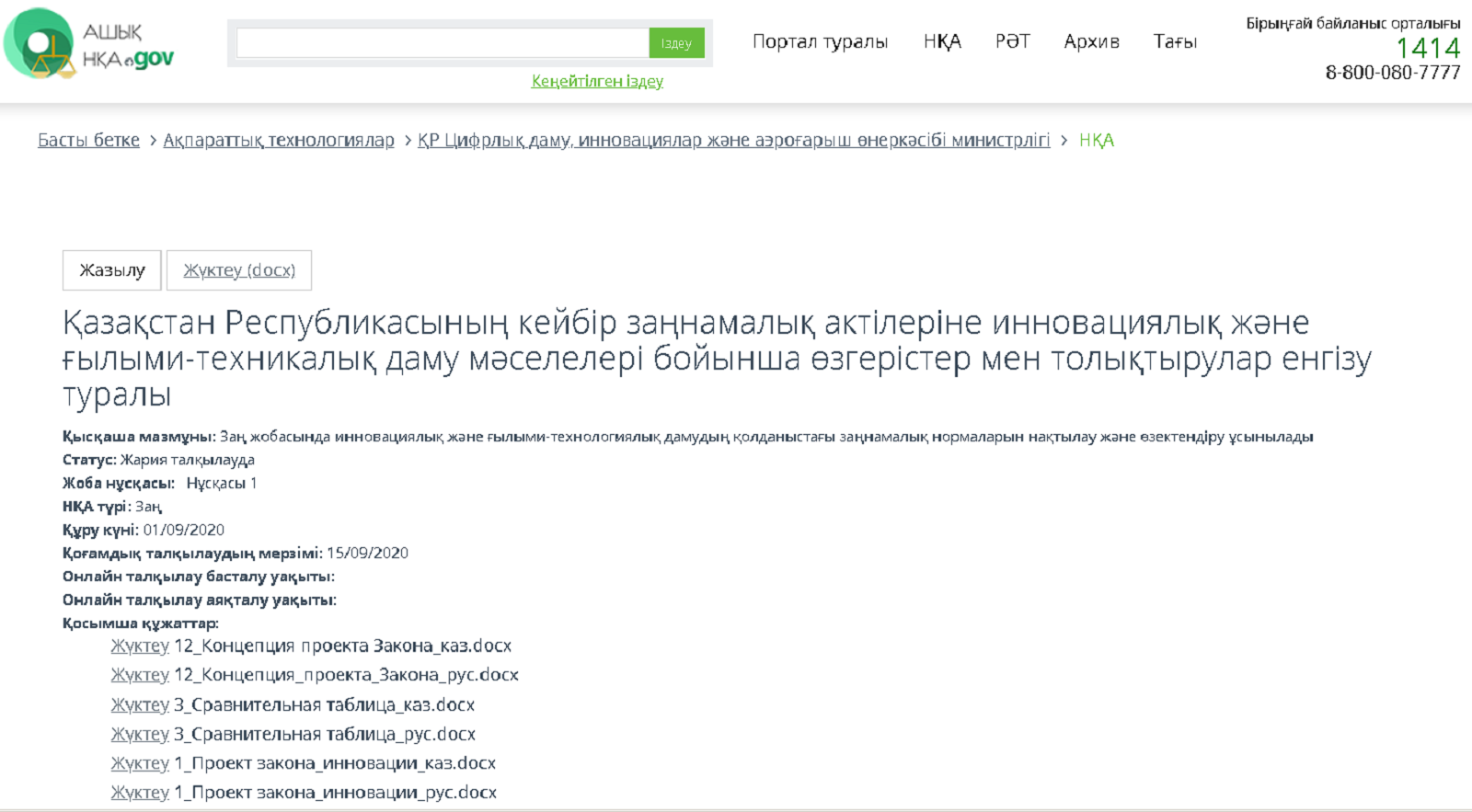
Task: Open the Ақпараттық технологиялар breadcrumb link
Action: point(279,140)
